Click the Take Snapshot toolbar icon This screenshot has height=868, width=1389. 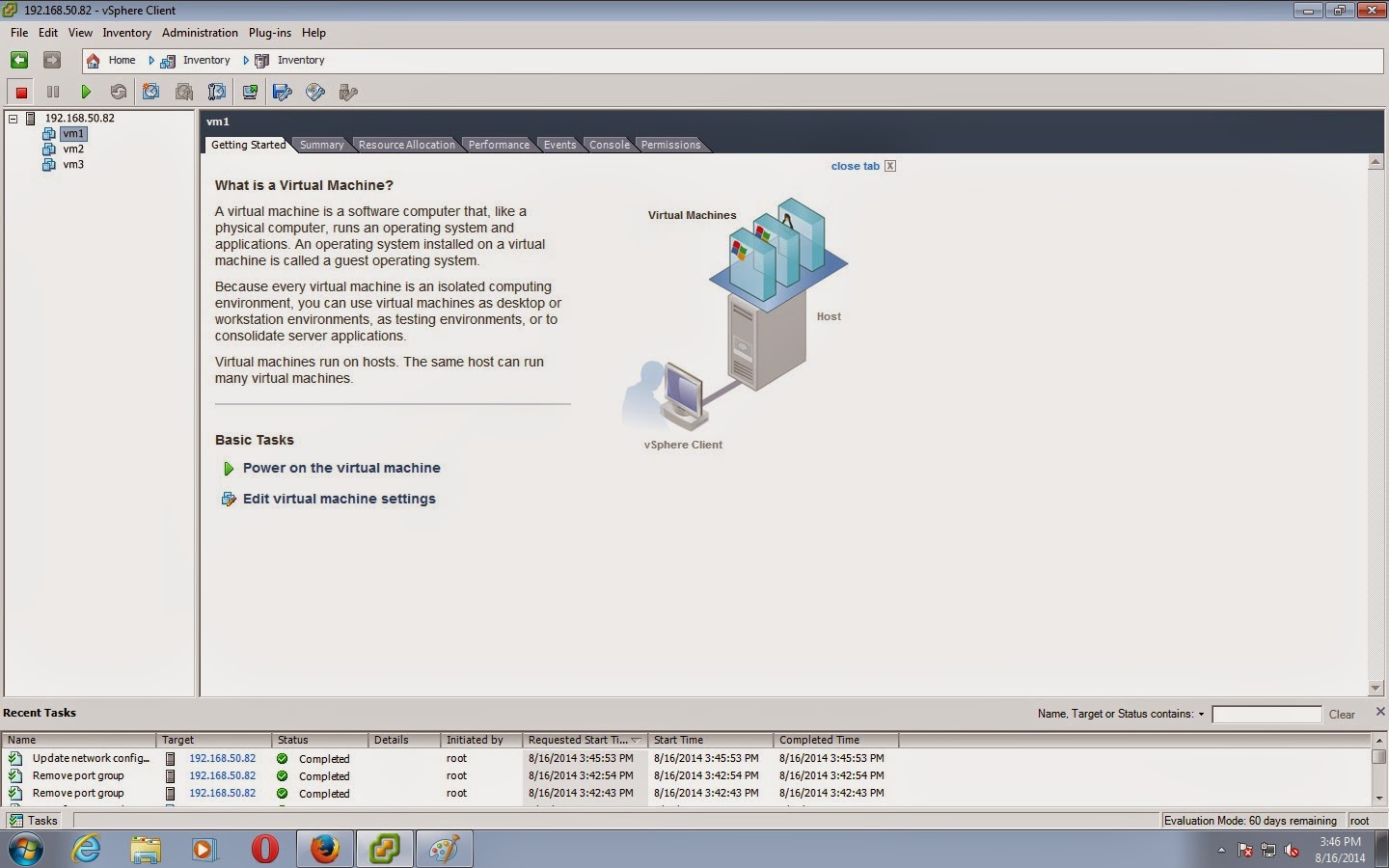[x=151, y=93]
